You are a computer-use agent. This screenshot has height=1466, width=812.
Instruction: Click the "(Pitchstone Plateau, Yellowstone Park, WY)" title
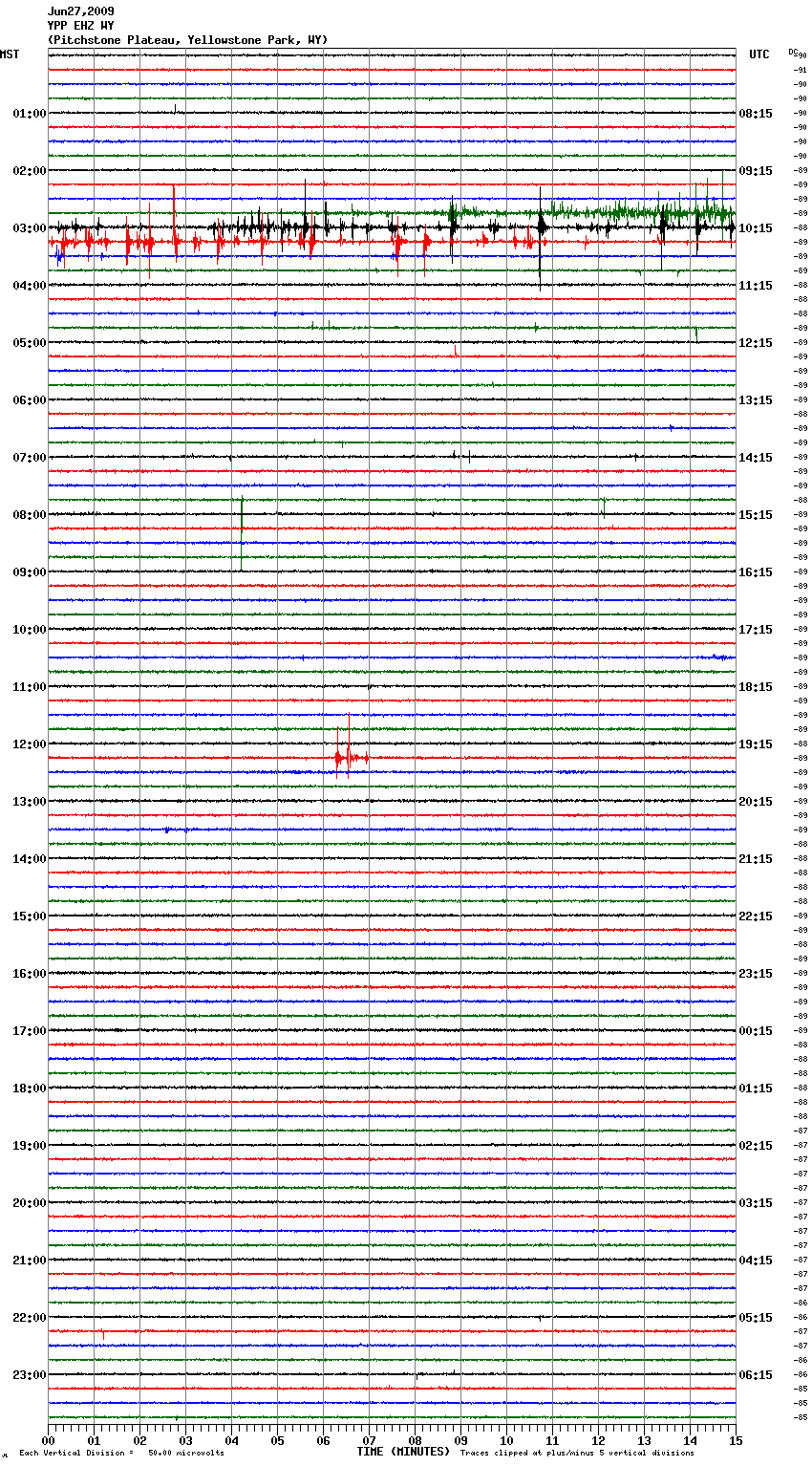point(187,40)
